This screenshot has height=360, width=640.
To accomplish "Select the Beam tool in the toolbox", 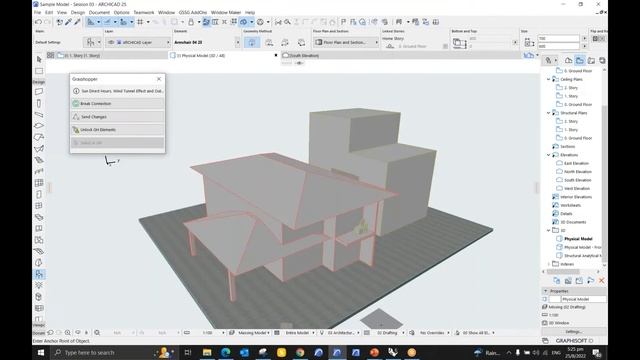I will (x=39, y=115).
